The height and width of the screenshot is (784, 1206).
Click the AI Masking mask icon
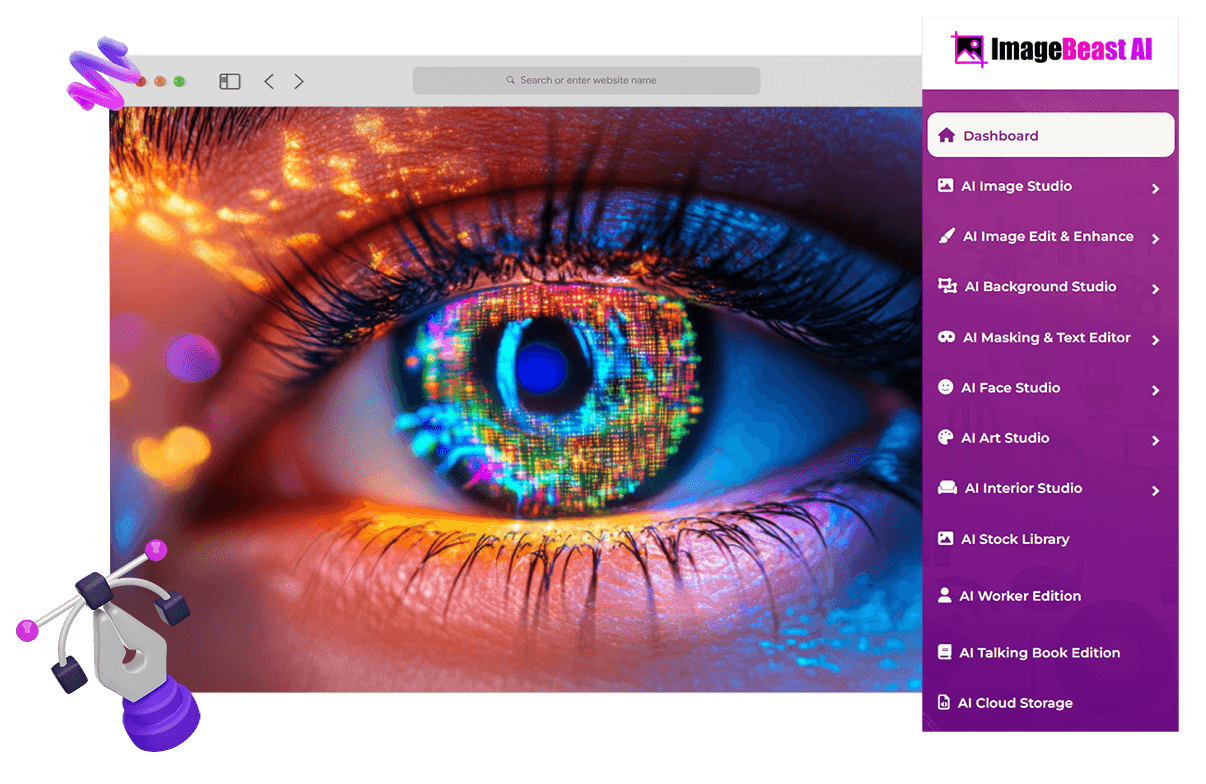click(946, 337)
